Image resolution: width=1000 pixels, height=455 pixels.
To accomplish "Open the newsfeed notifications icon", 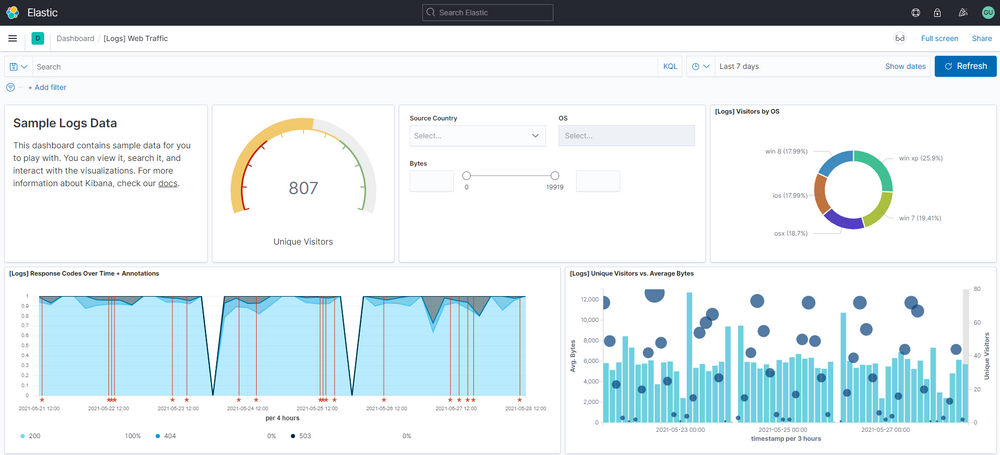I will point(962,13).
